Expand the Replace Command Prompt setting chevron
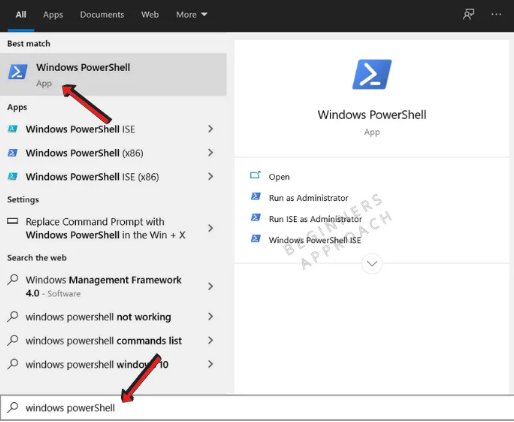Viewport: 514px width, 422px height. 210,228
